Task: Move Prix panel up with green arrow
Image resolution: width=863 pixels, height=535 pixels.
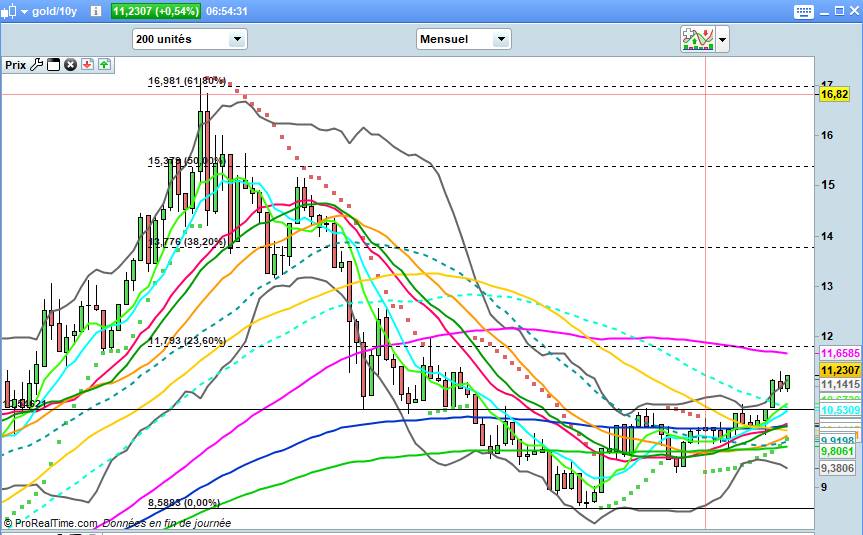Action: tap(104, 64)
